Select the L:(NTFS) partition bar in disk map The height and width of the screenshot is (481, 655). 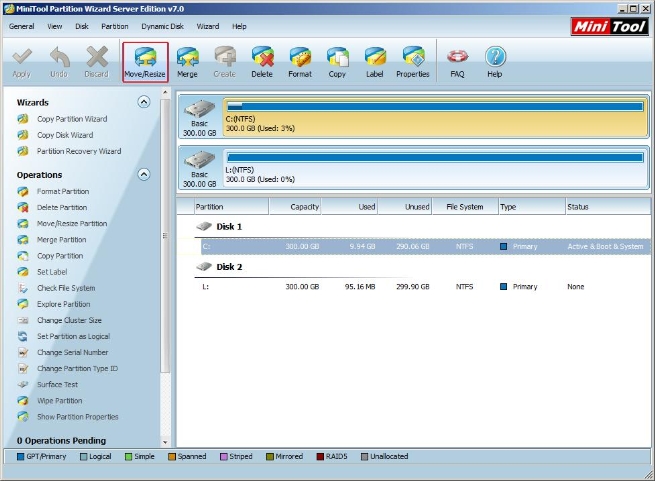pyautogui.click(x=435, y=168)
